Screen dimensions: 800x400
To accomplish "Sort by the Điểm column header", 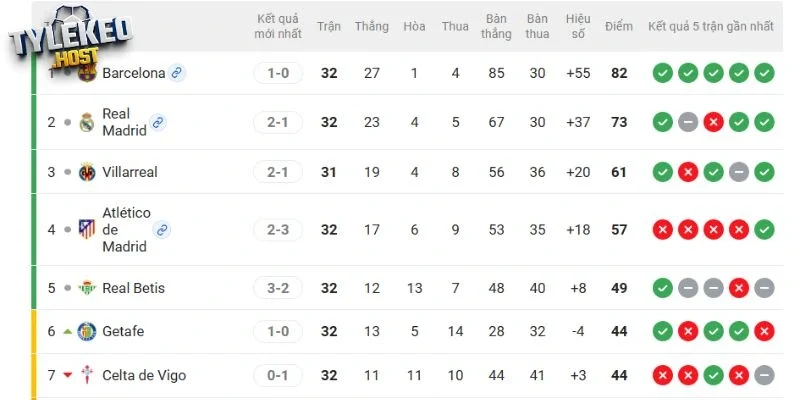I will click(x=619, y=26).
